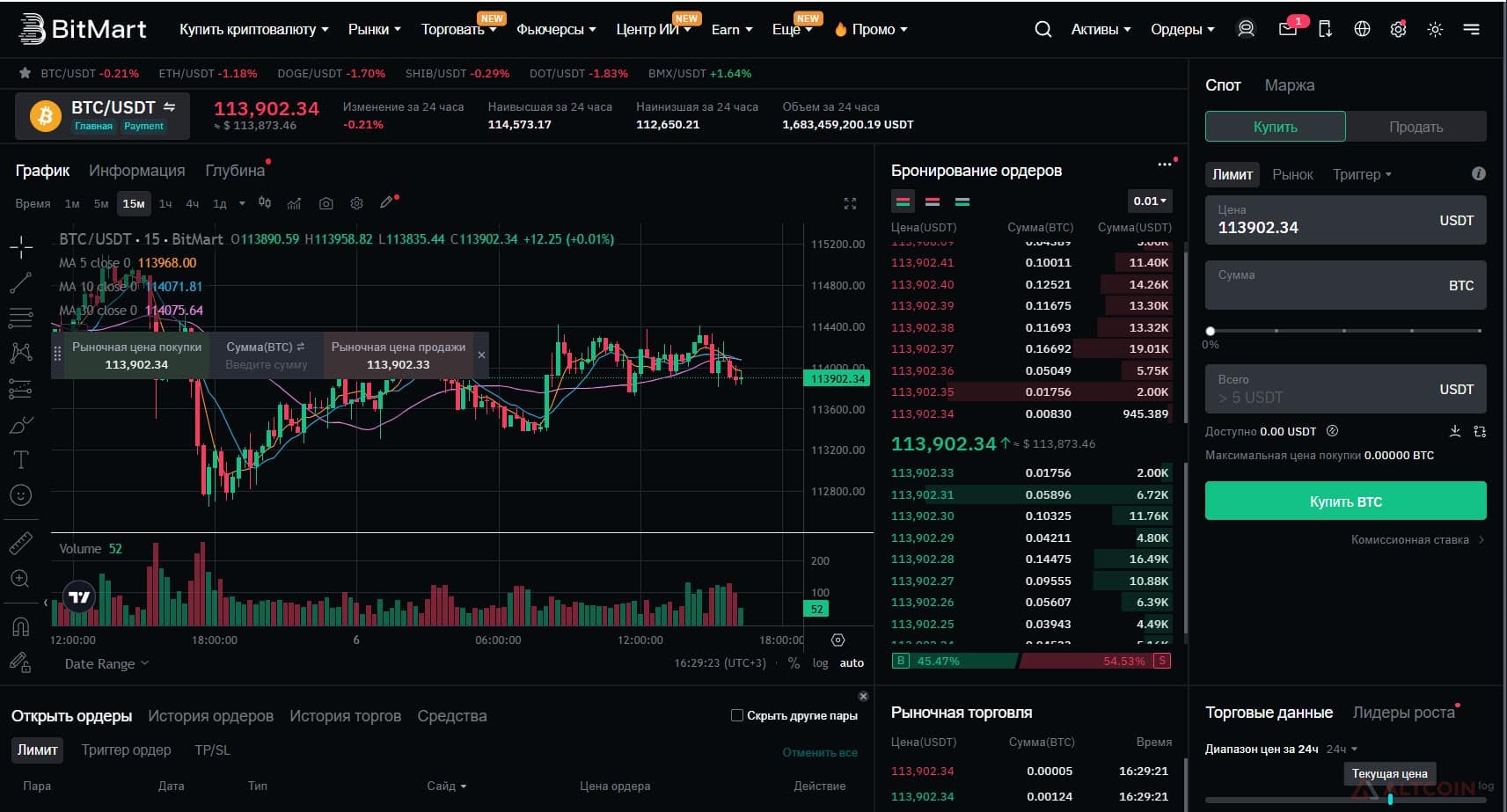The image size is (1507, 812).
Task: Expand chart to fullscreen
Action: coord(850,203)
